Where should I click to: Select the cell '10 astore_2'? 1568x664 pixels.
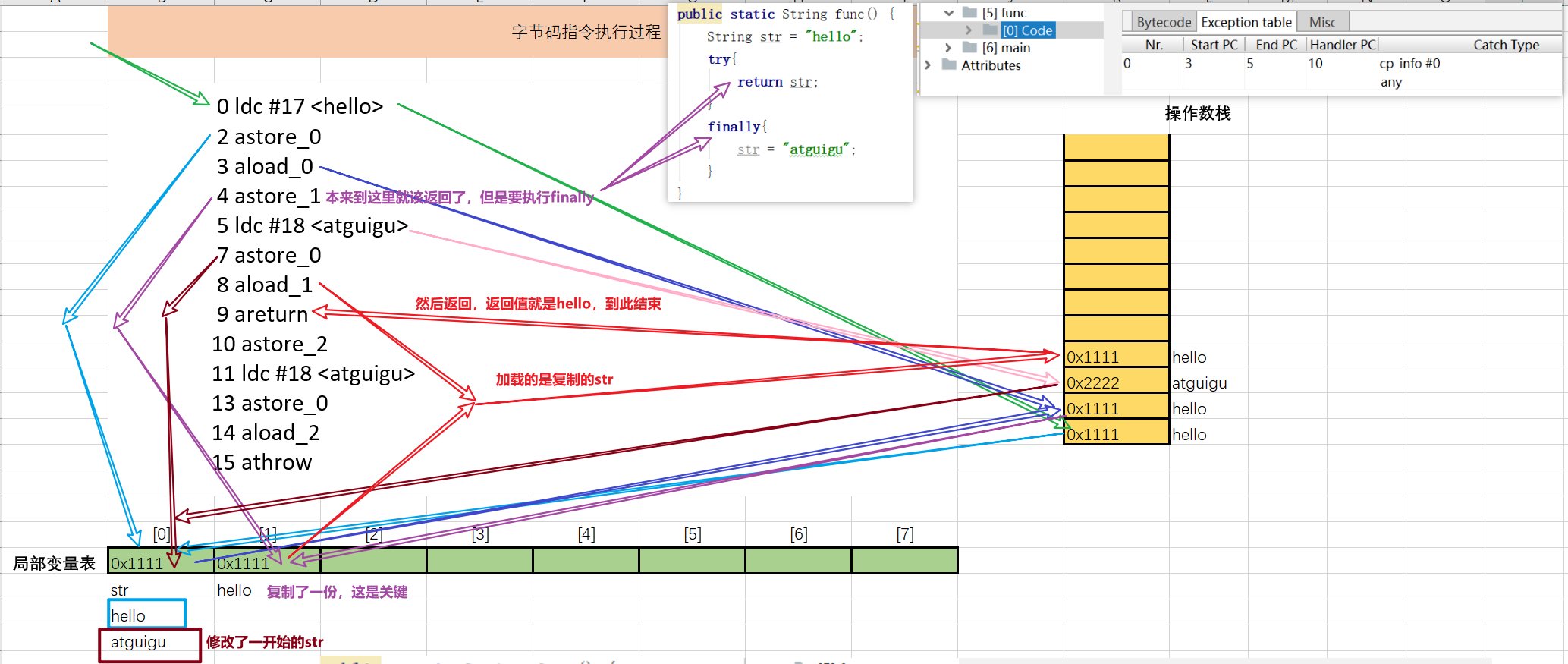coord(269,344)
